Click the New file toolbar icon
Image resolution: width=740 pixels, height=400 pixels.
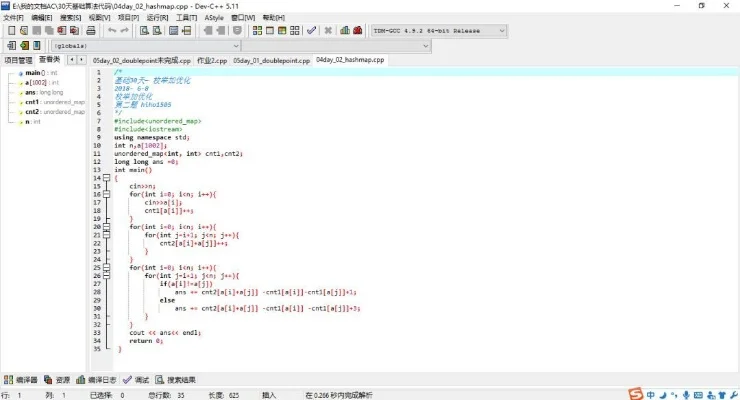click(12, 31)
